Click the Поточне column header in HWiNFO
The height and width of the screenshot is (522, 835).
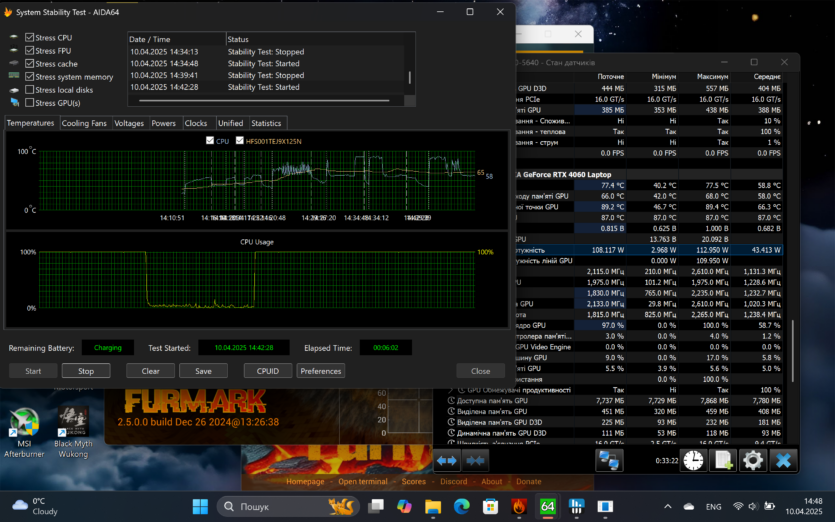click(610, 77)
